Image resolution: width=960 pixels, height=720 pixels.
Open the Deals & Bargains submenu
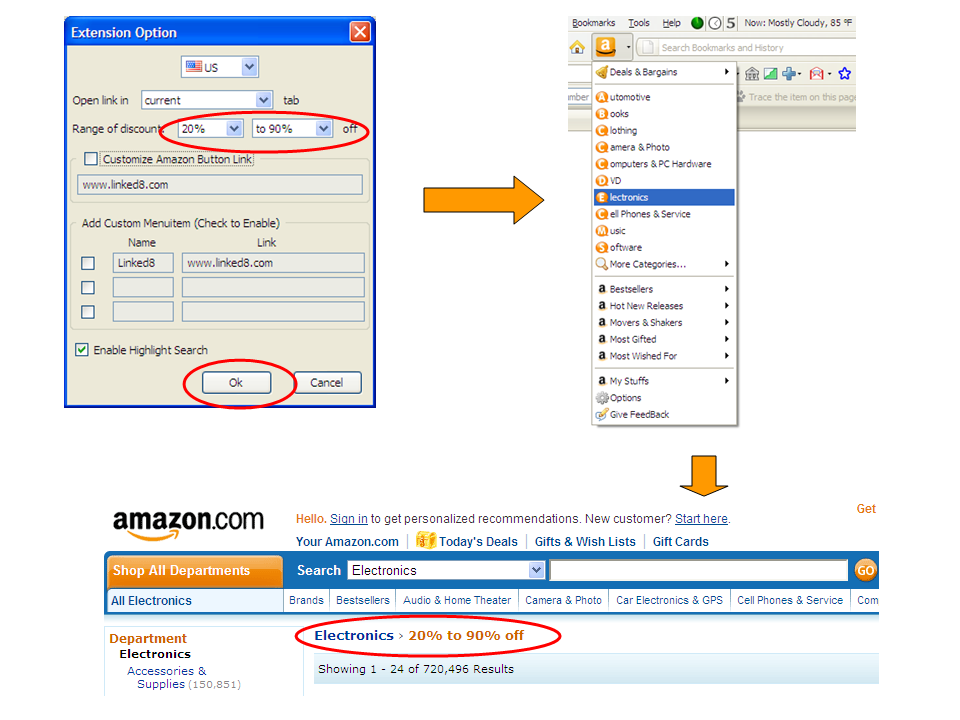tap(664, 72)
